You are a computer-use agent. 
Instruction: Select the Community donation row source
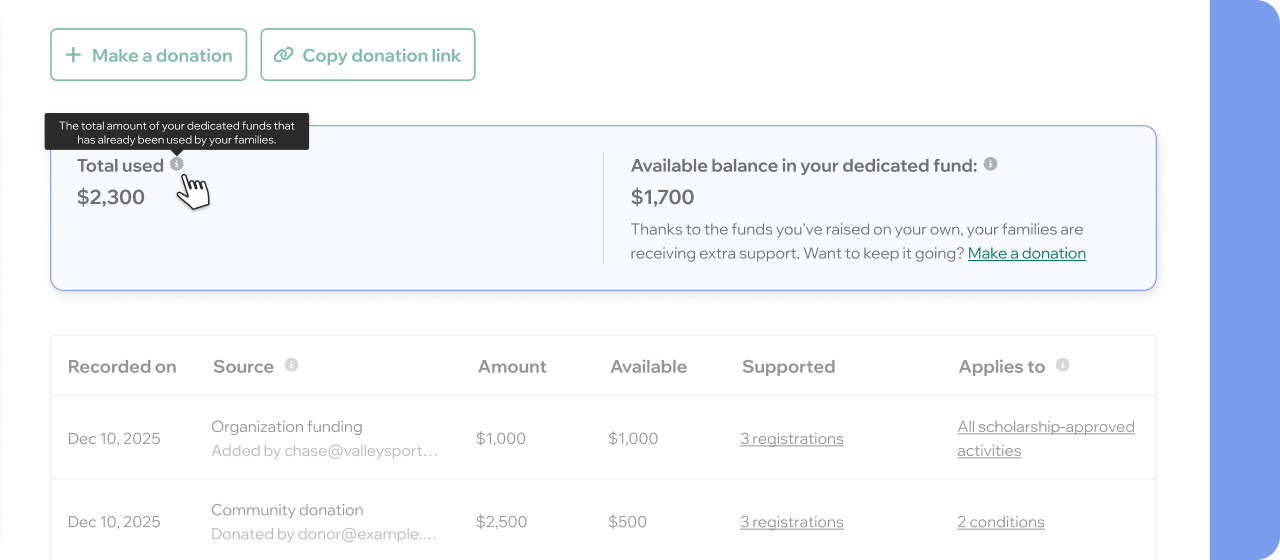coord(287,510)
